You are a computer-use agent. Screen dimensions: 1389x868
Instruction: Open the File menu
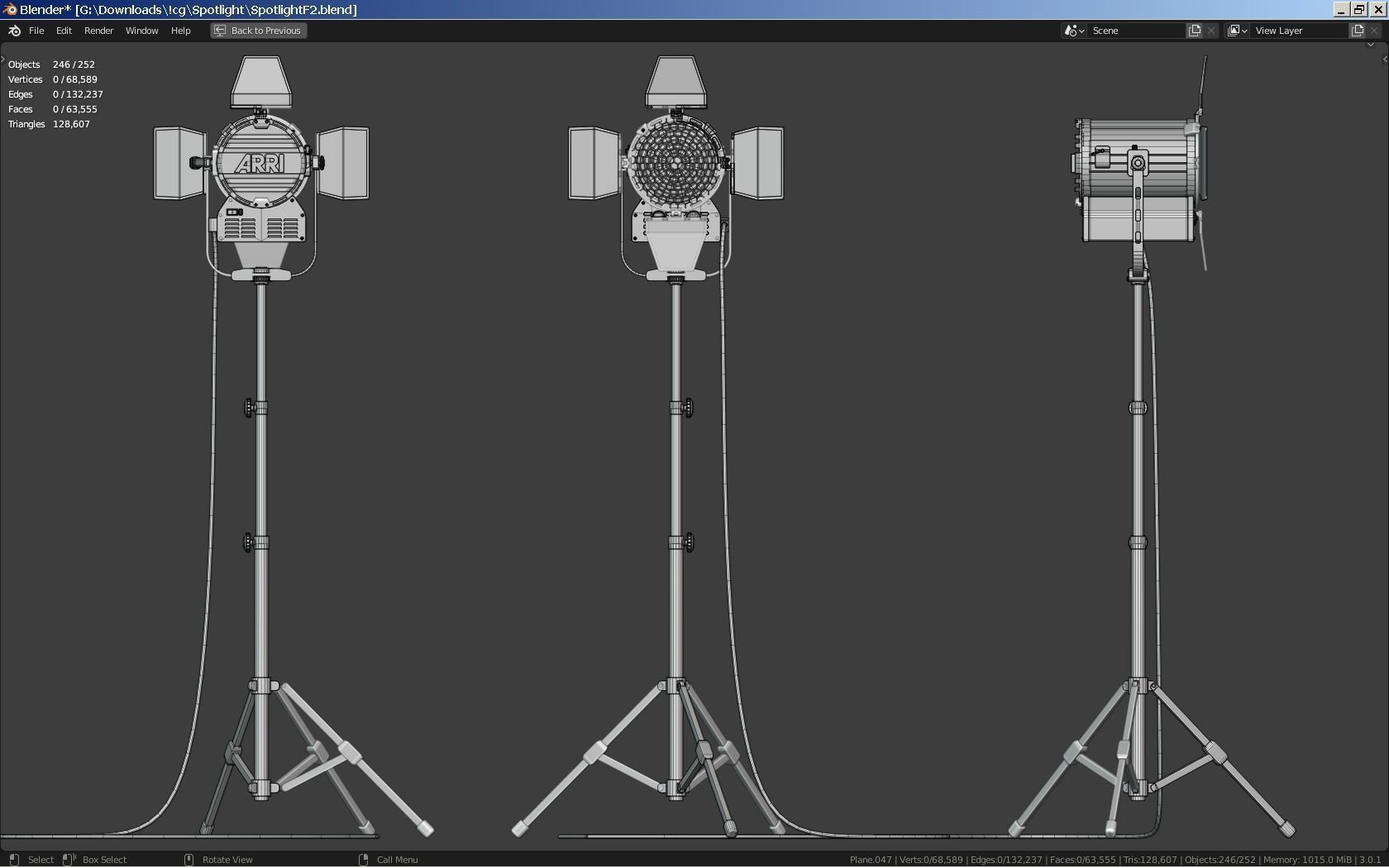coord(36,31)
